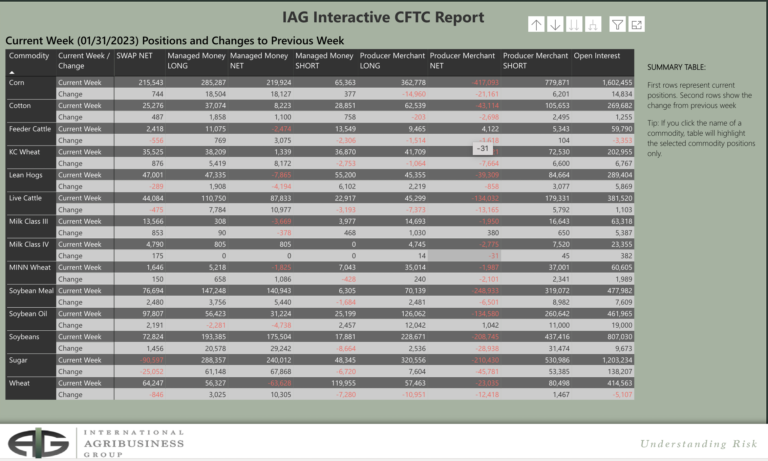Click the Understanding Risk tagline in the footer

[698, 444]
